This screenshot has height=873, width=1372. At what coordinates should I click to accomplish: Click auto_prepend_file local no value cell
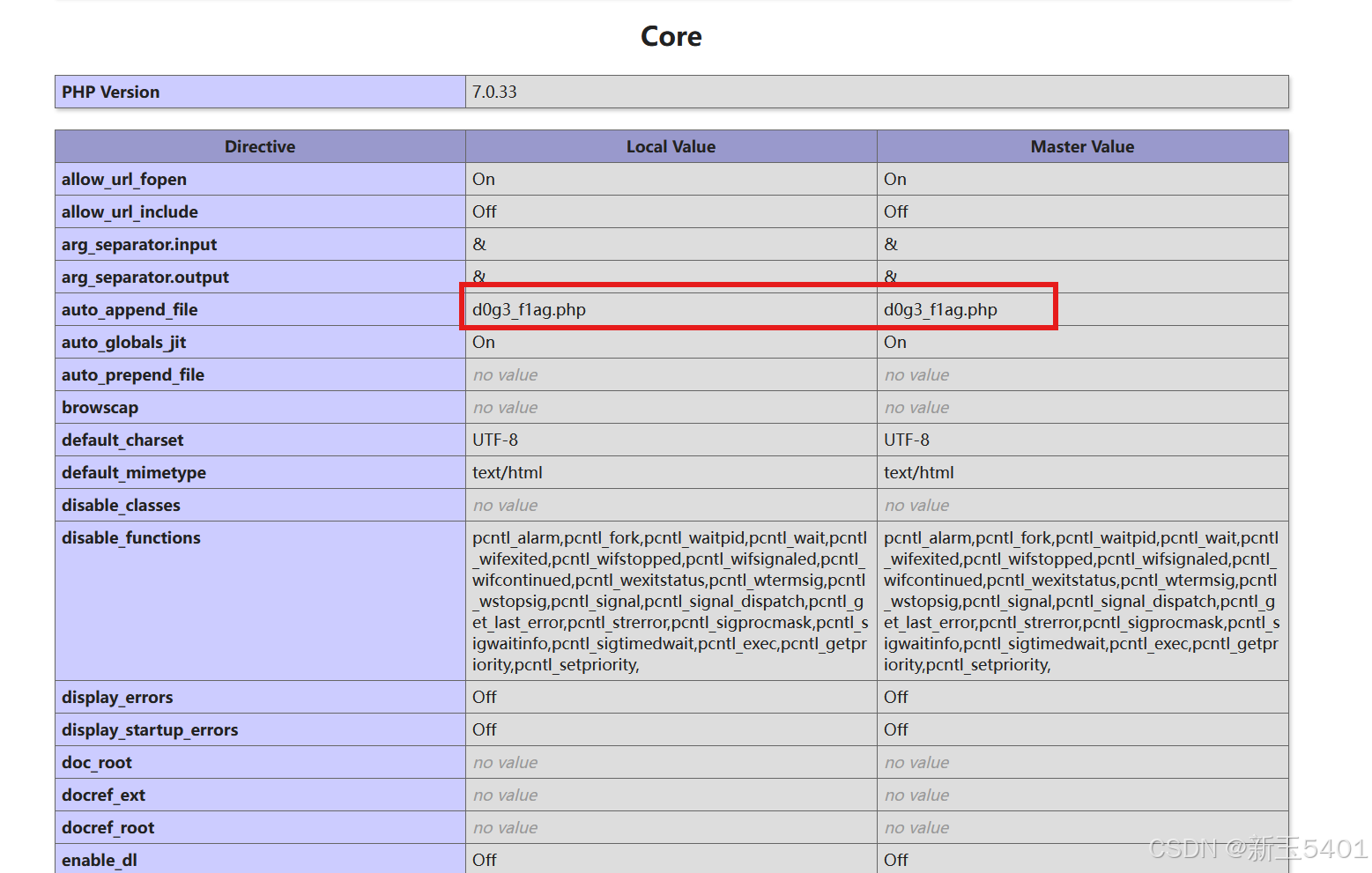pyautogui.click(x=671, y=374)
